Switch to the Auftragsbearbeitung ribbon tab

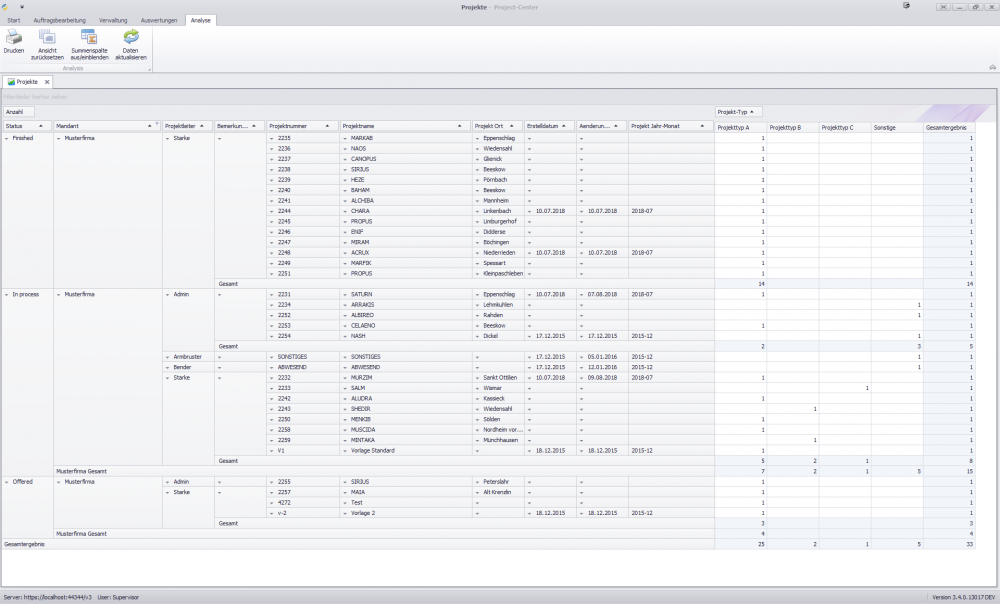(58, 20)
